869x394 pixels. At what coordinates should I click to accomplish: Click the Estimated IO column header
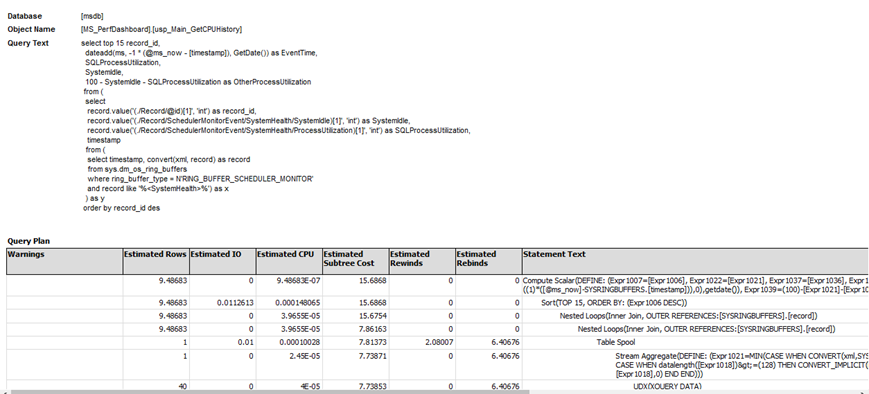pos(222,262)
